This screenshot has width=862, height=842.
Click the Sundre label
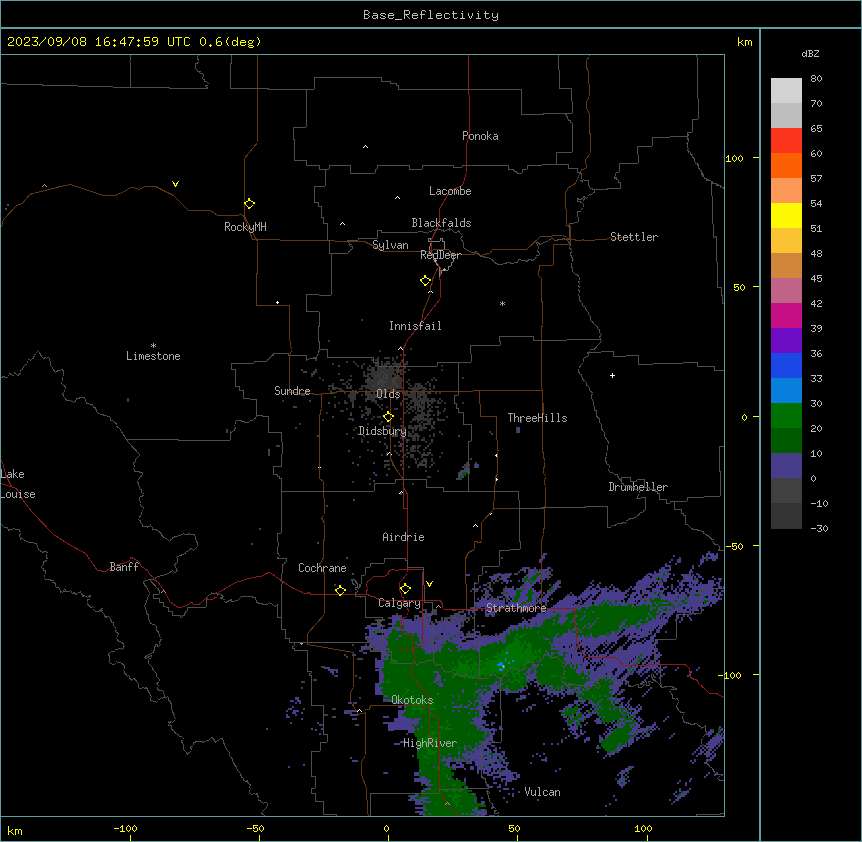pos(292,391)
